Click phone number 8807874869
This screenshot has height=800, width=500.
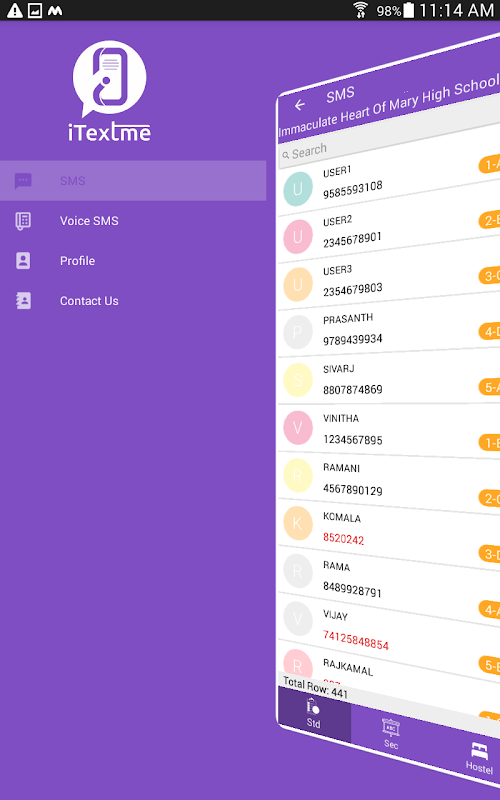[x=353, y=390]
